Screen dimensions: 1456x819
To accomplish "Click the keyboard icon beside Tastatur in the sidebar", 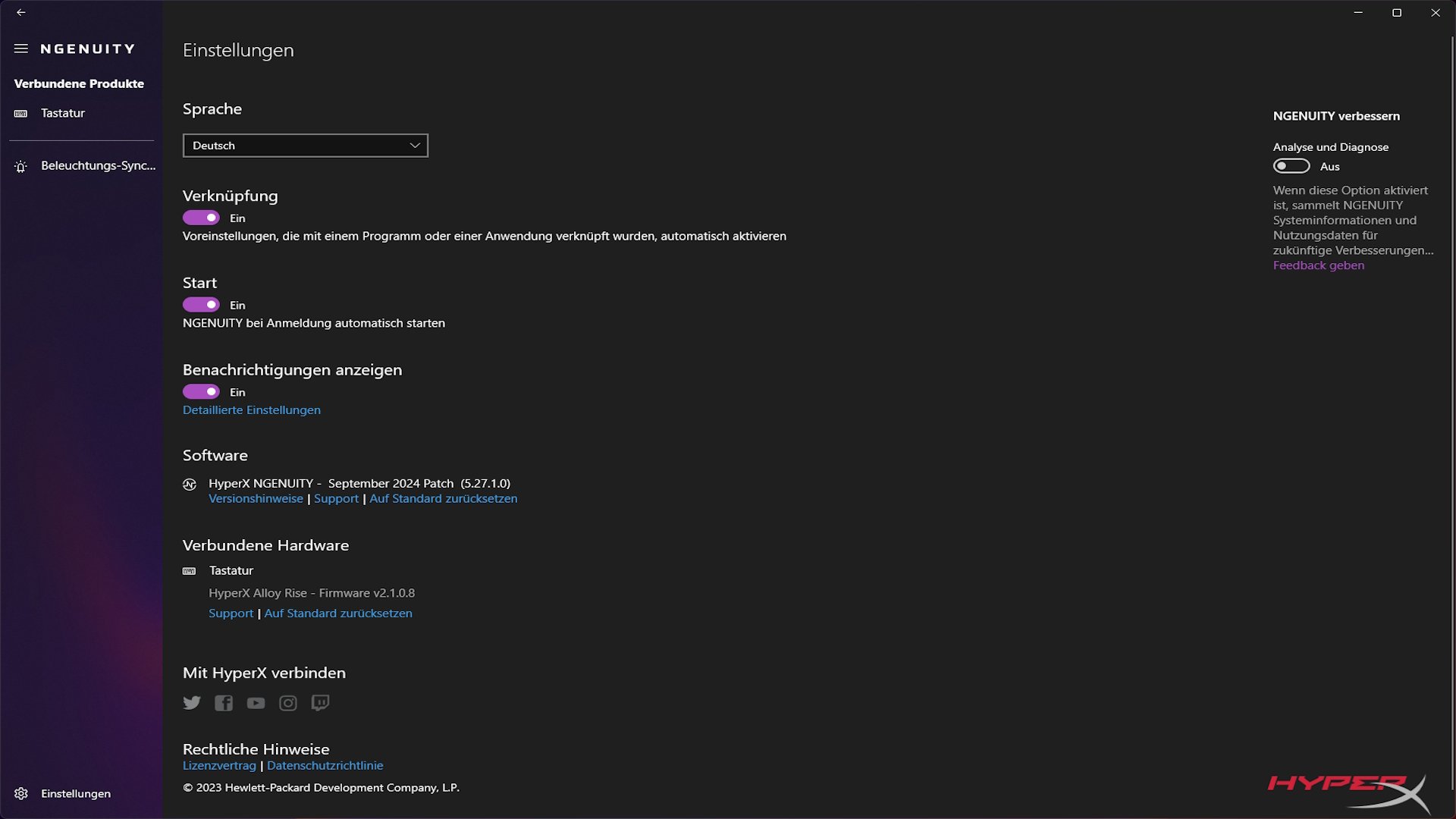I will pos(21,114).
